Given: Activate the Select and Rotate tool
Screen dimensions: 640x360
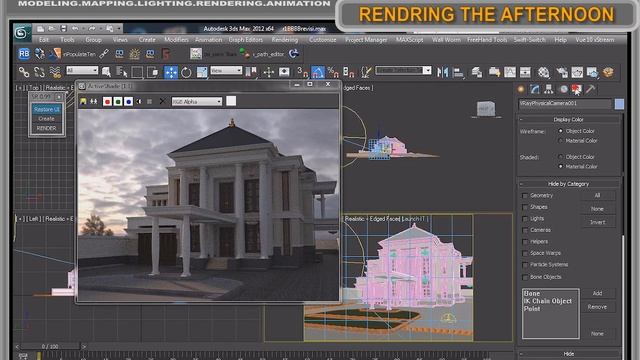Looking at the screenshot, I should point(186,72).
